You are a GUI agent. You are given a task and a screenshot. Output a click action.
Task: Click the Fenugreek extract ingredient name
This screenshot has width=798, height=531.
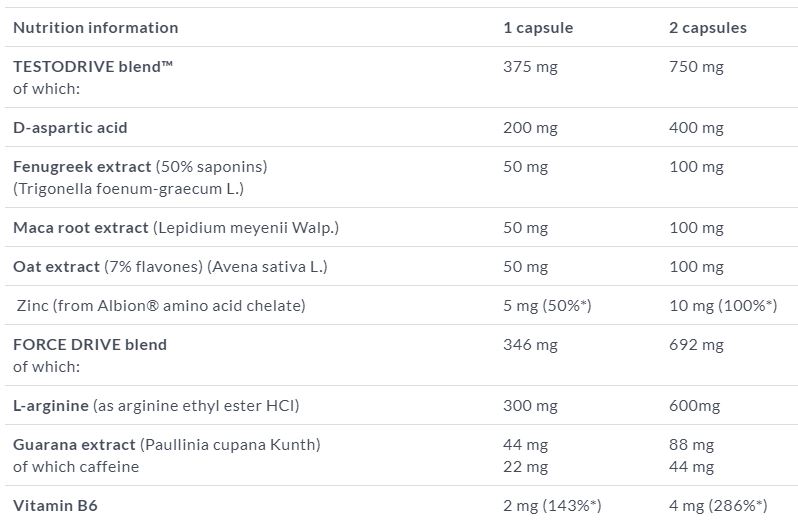(82, 167)
